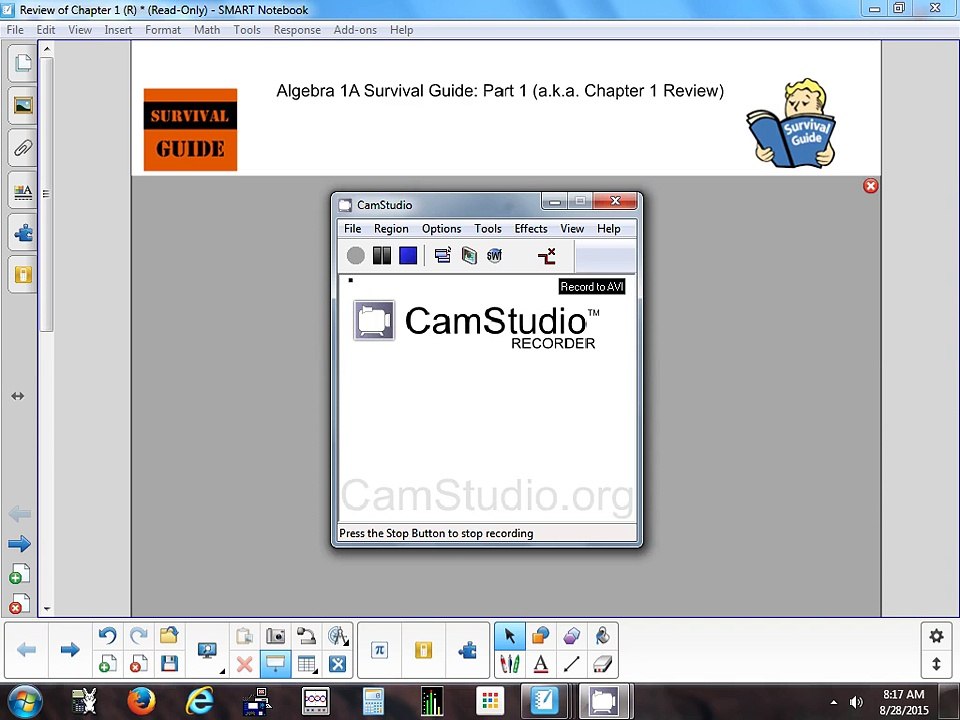Click the red X delete icon in toolbar
960x720 pixels.
[245, 664]
